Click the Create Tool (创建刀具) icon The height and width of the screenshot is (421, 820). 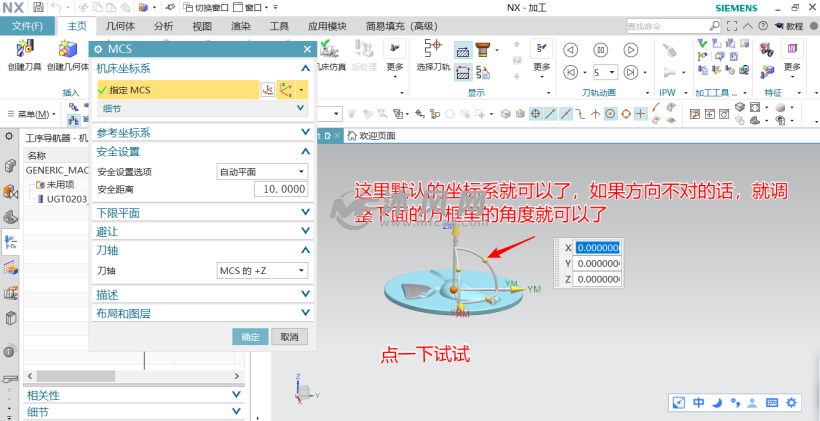tap(24, 50)
